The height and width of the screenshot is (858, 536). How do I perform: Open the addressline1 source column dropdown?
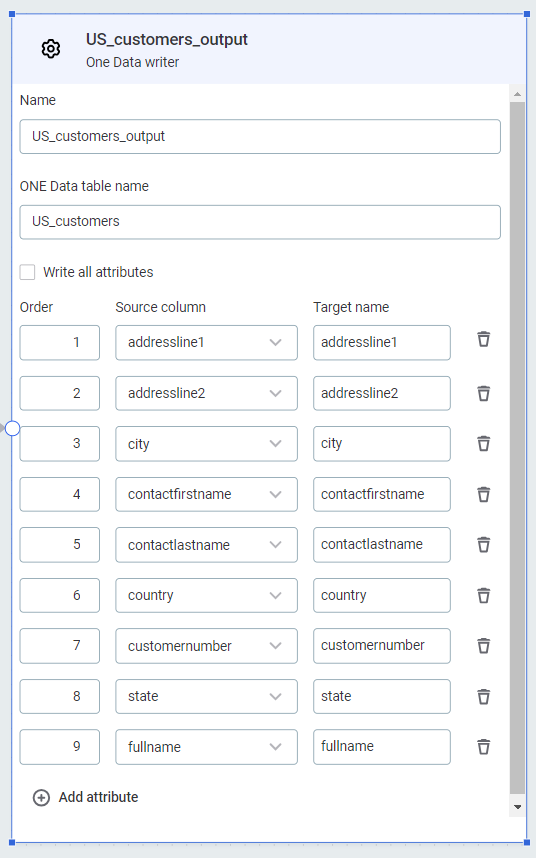[x=206, y=343]
